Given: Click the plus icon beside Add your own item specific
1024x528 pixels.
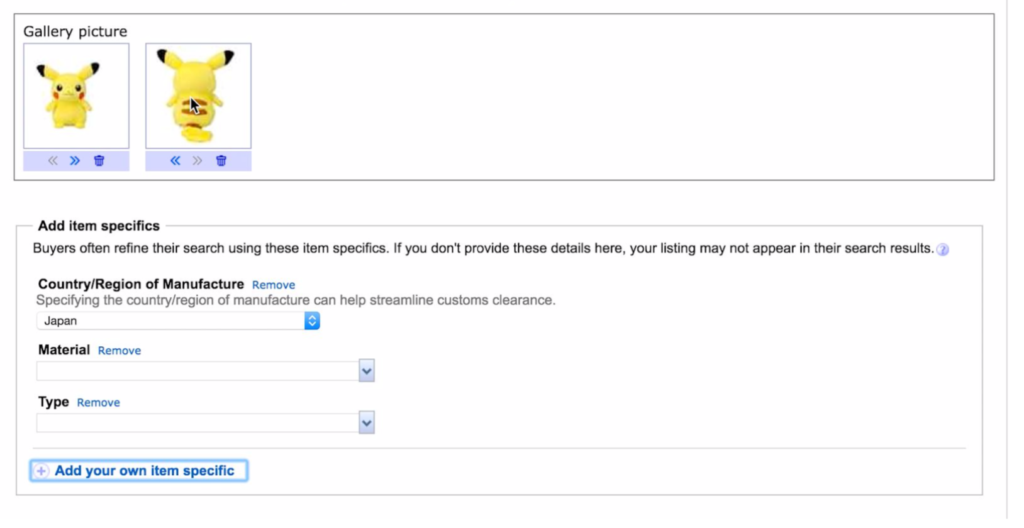Looking at the screenshot, I should pyautogui.click(x=41, y=471).
